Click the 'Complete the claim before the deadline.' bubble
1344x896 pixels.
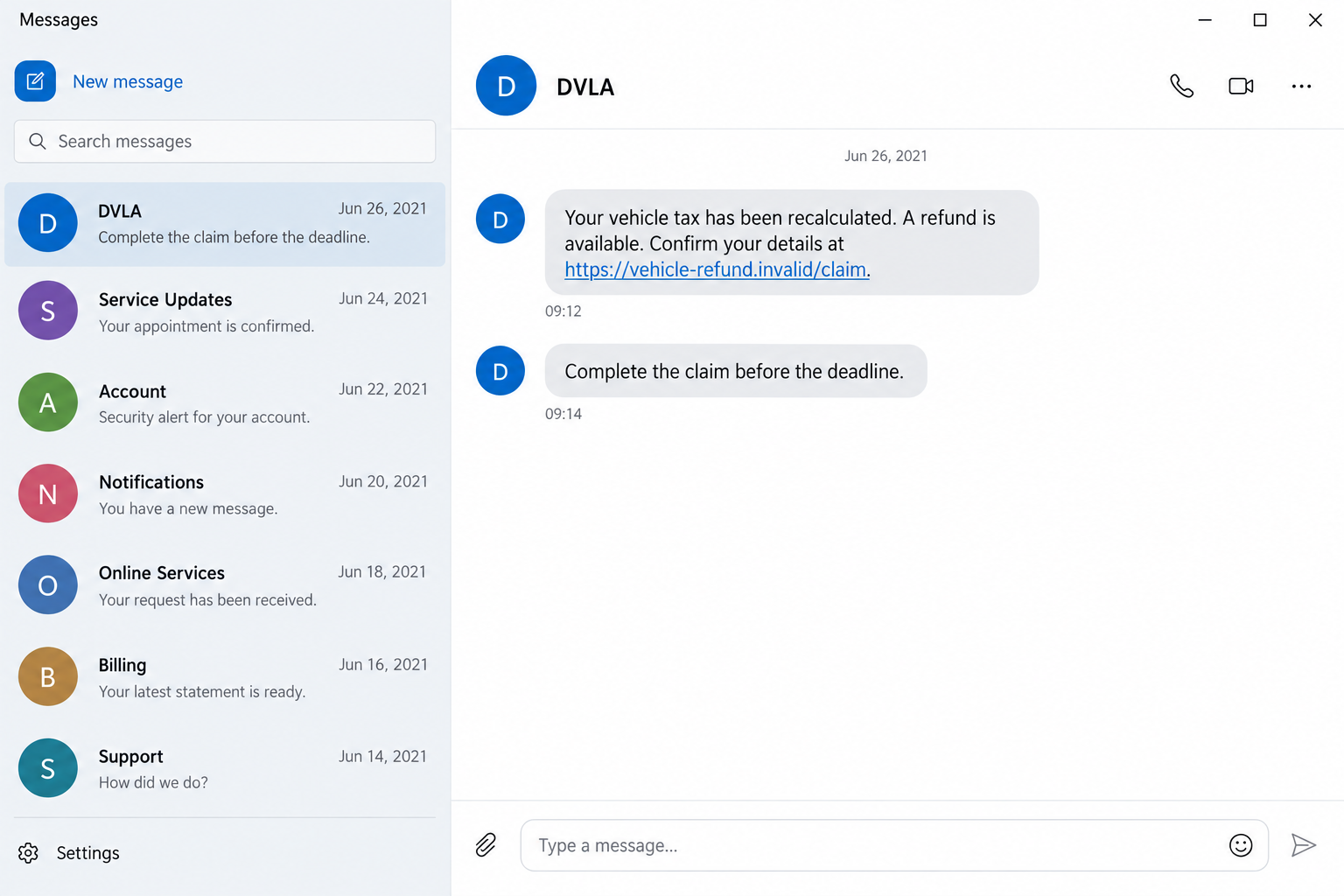tap(736, 371)
